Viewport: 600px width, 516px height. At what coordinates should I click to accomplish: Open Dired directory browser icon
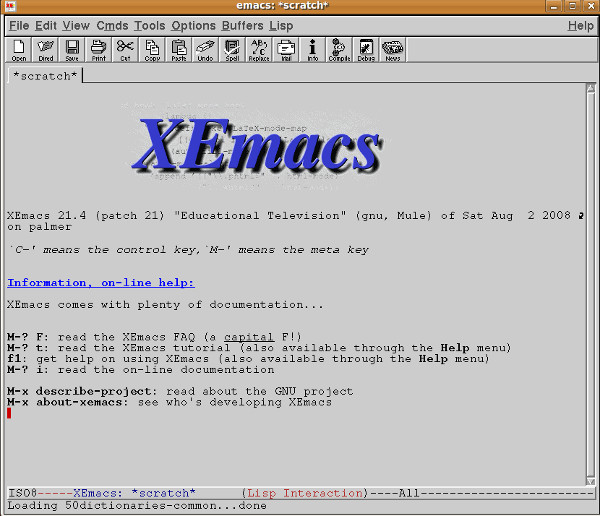(x=46, y=50)
